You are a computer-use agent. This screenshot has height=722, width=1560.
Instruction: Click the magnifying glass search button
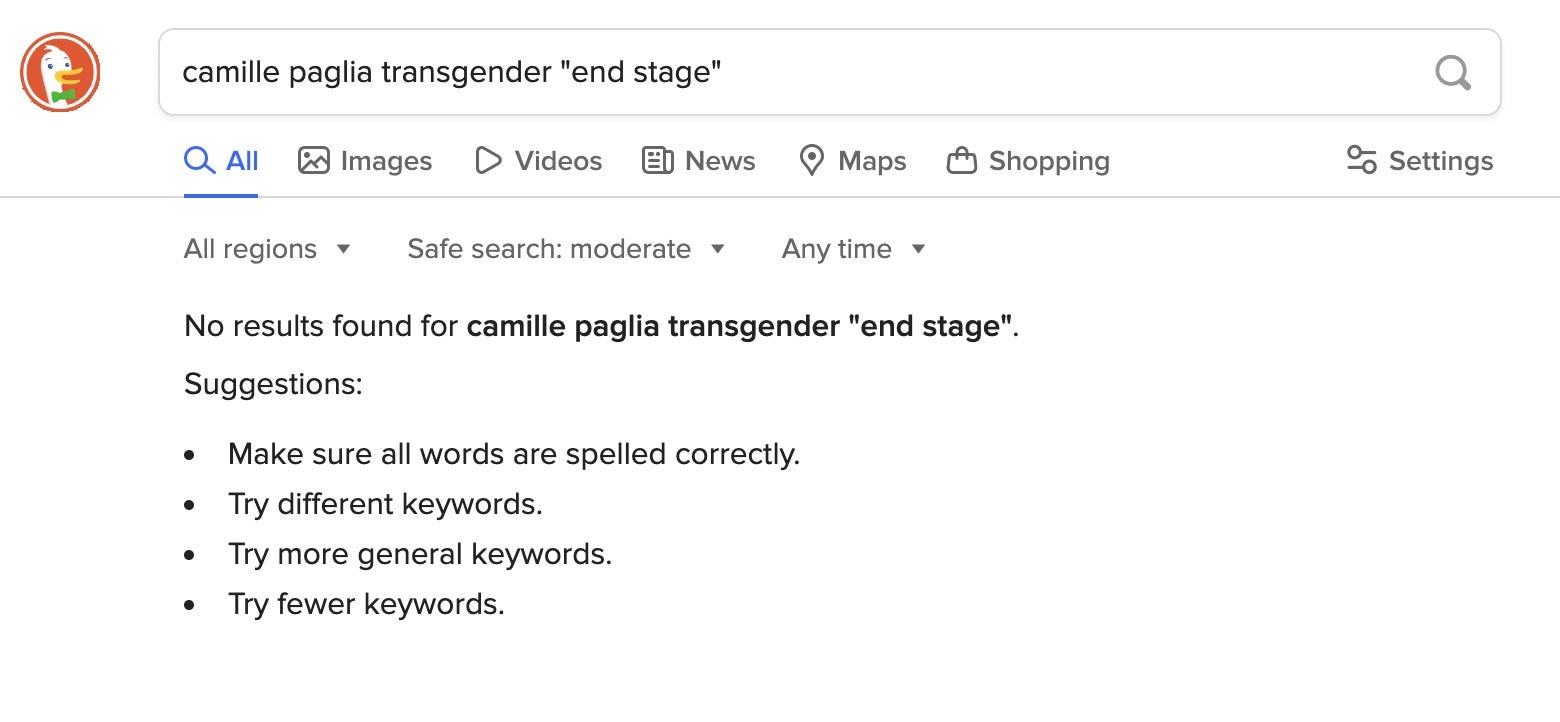pyautogui.click(x=1452, y=72)
